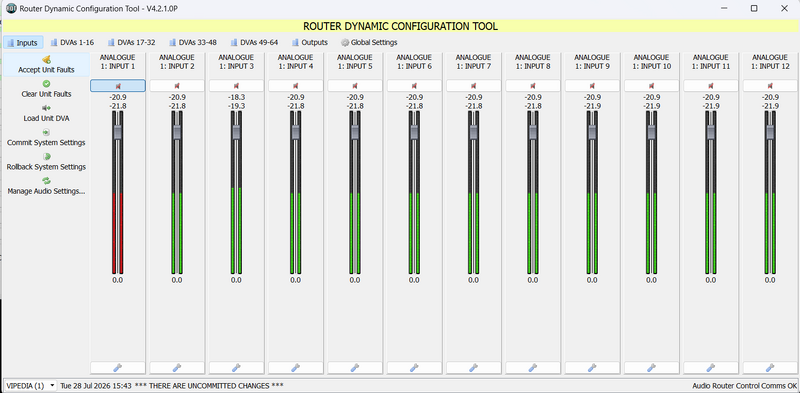Click the Manage Audio Settings refresh icon
The height and width of the screenshot is (393, 800).
pos(46,181)
